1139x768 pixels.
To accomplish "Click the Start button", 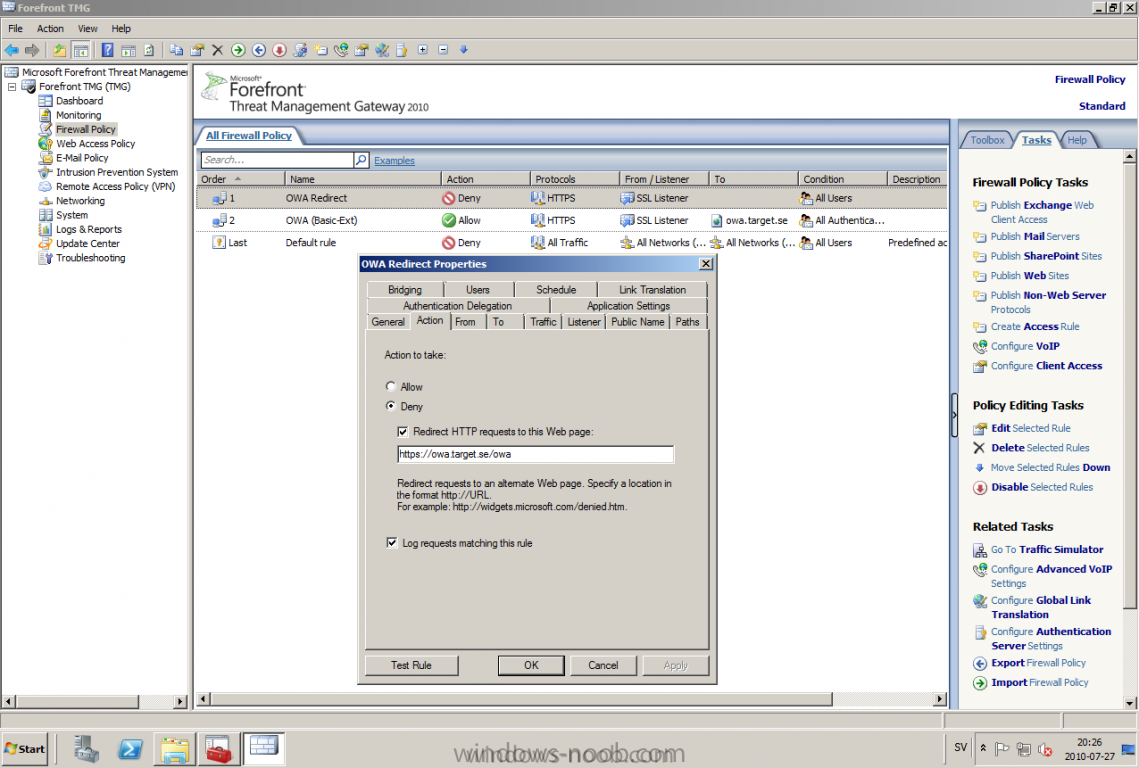I will [25, 749].
